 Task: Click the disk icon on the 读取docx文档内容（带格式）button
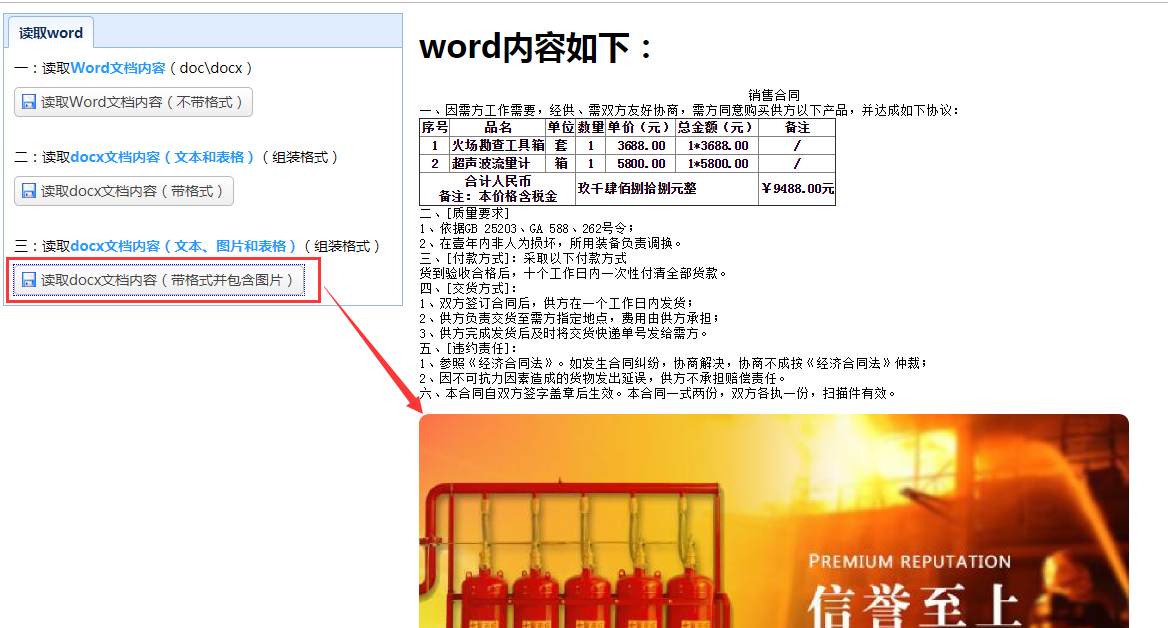coord(28,189)
